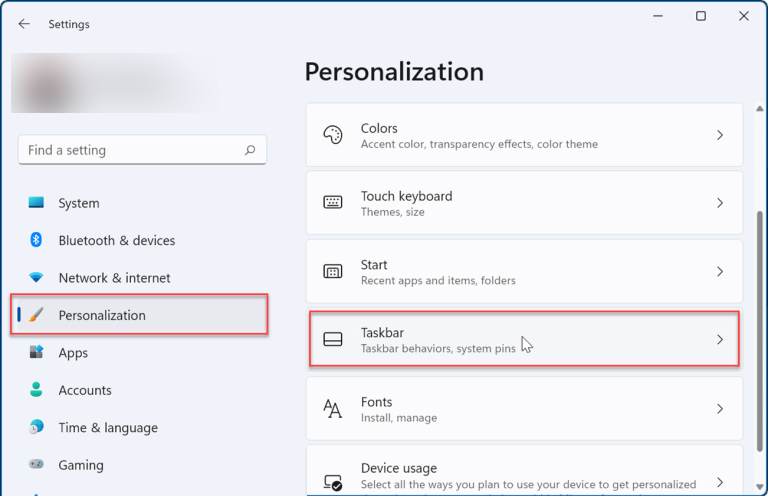Click the Find a setting field

click(142, 150)
